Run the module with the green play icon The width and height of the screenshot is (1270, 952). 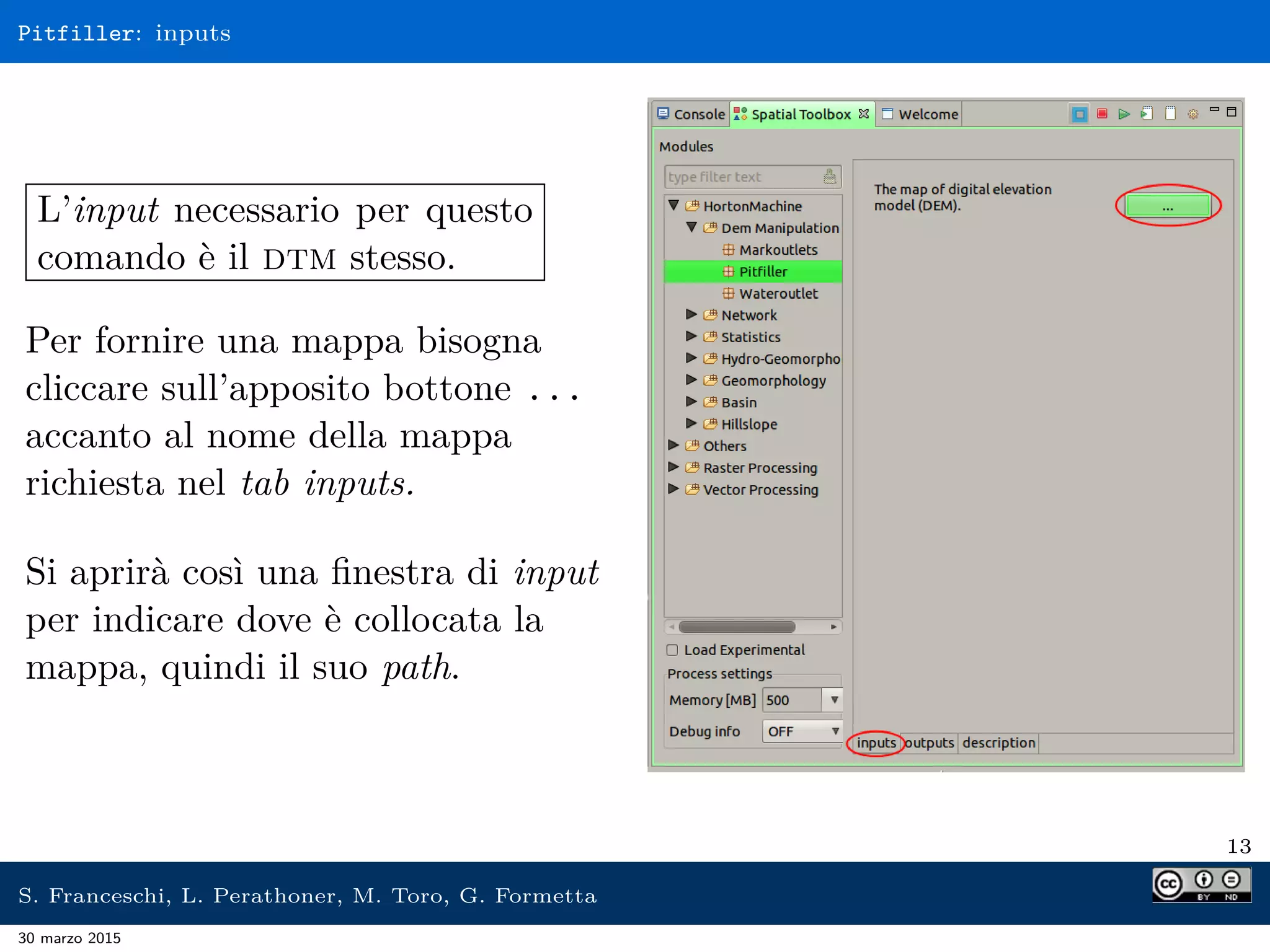coord(1124,114)
